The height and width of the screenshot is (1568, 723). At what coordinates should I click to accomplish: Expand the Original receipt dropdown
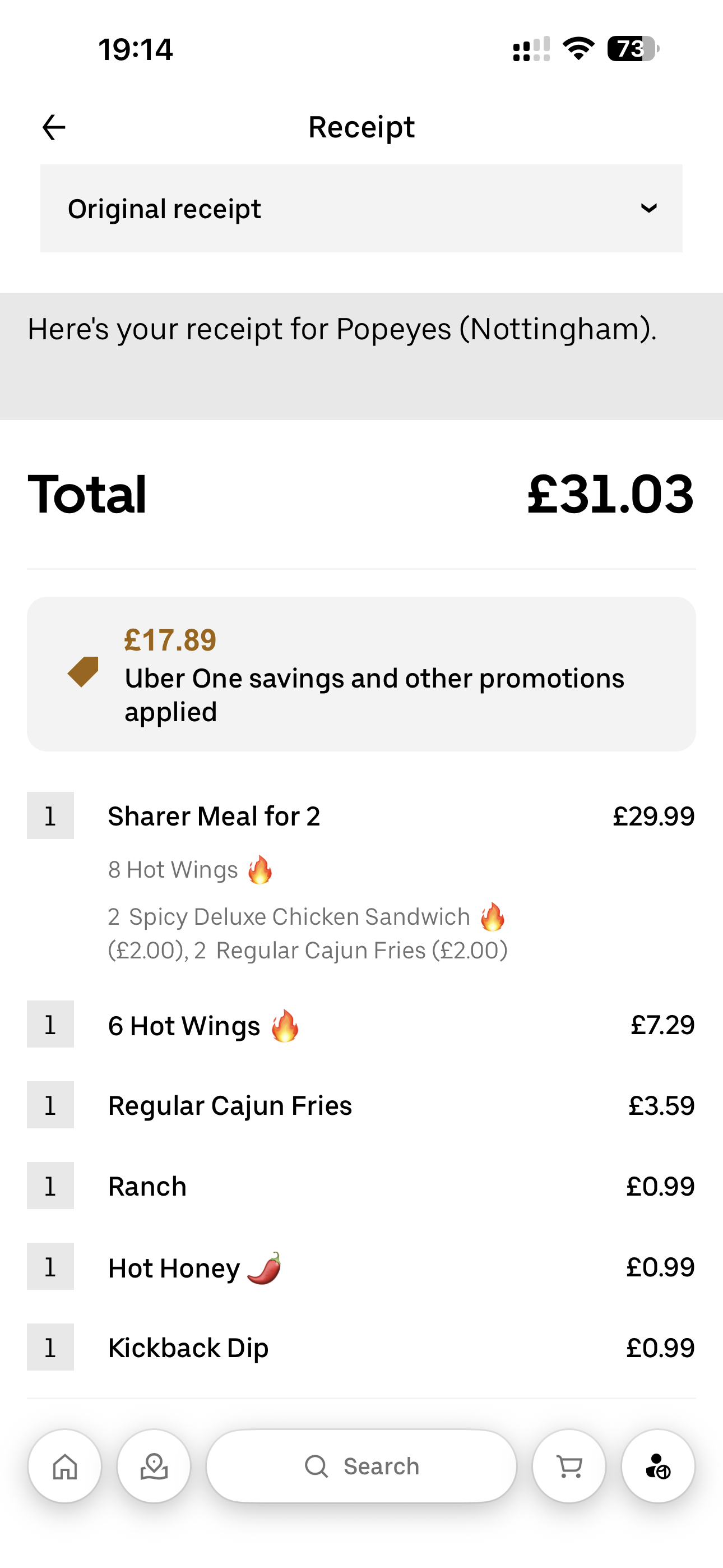pyautogui.click(x=361, y=208)
